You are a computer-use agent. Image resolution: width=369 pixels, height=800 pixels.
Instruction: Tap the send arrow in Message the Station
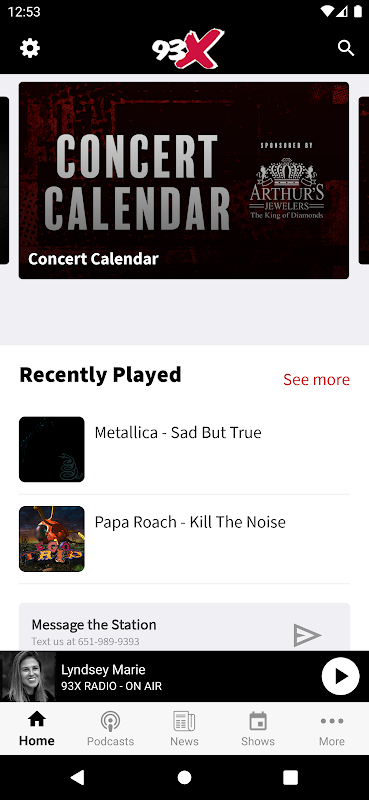tap(307, 635)
